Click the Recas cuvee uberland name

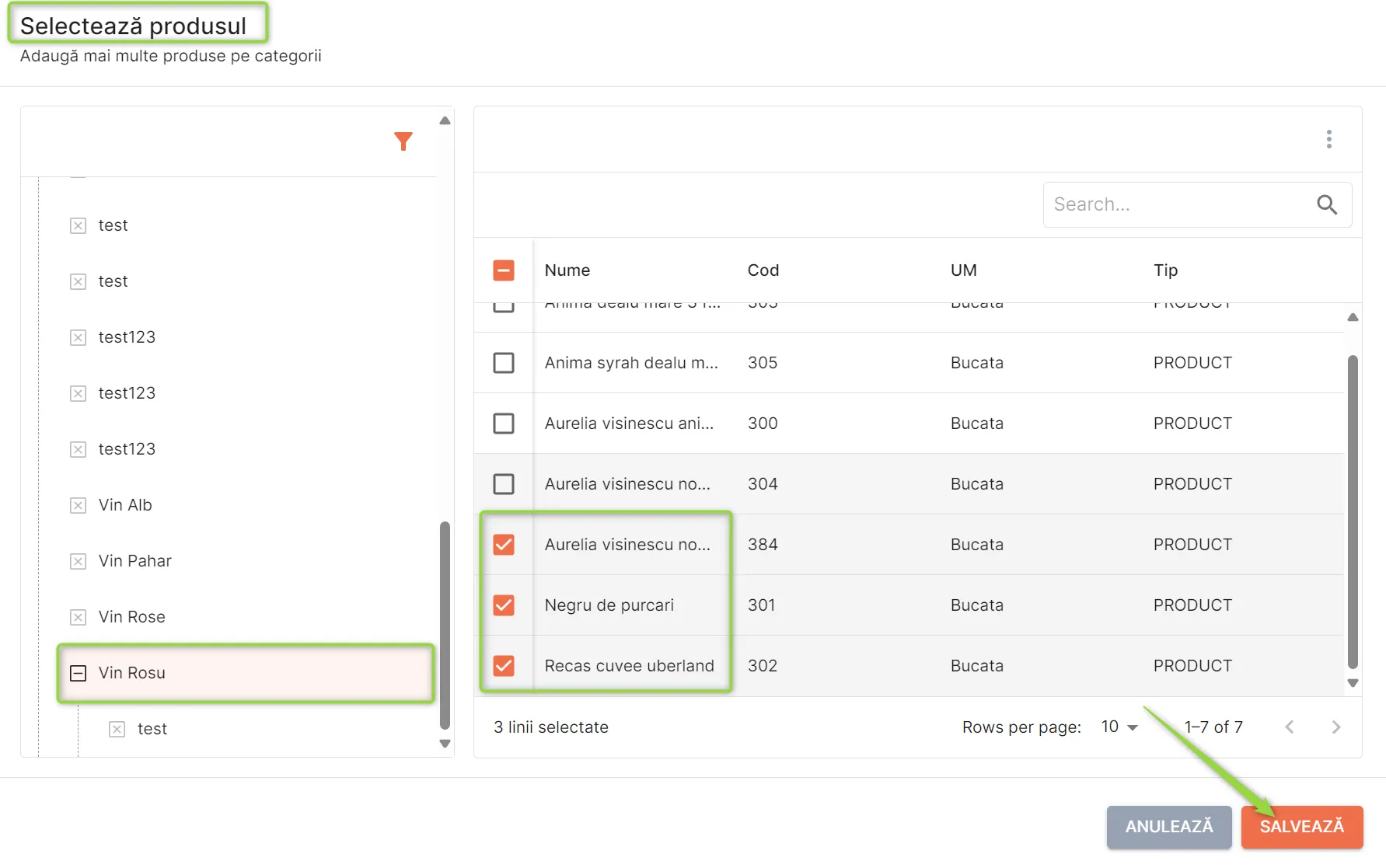click(x=630, y=666)
